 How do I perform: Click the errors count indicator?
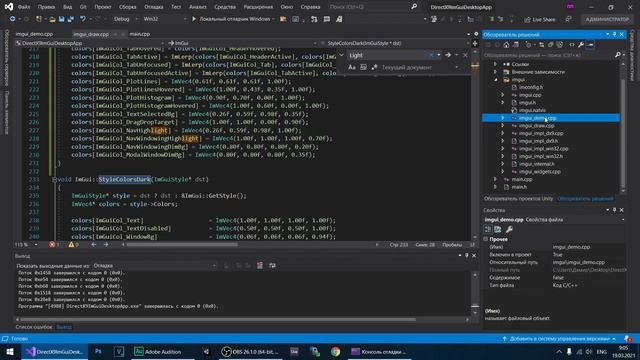coord(54,245)
